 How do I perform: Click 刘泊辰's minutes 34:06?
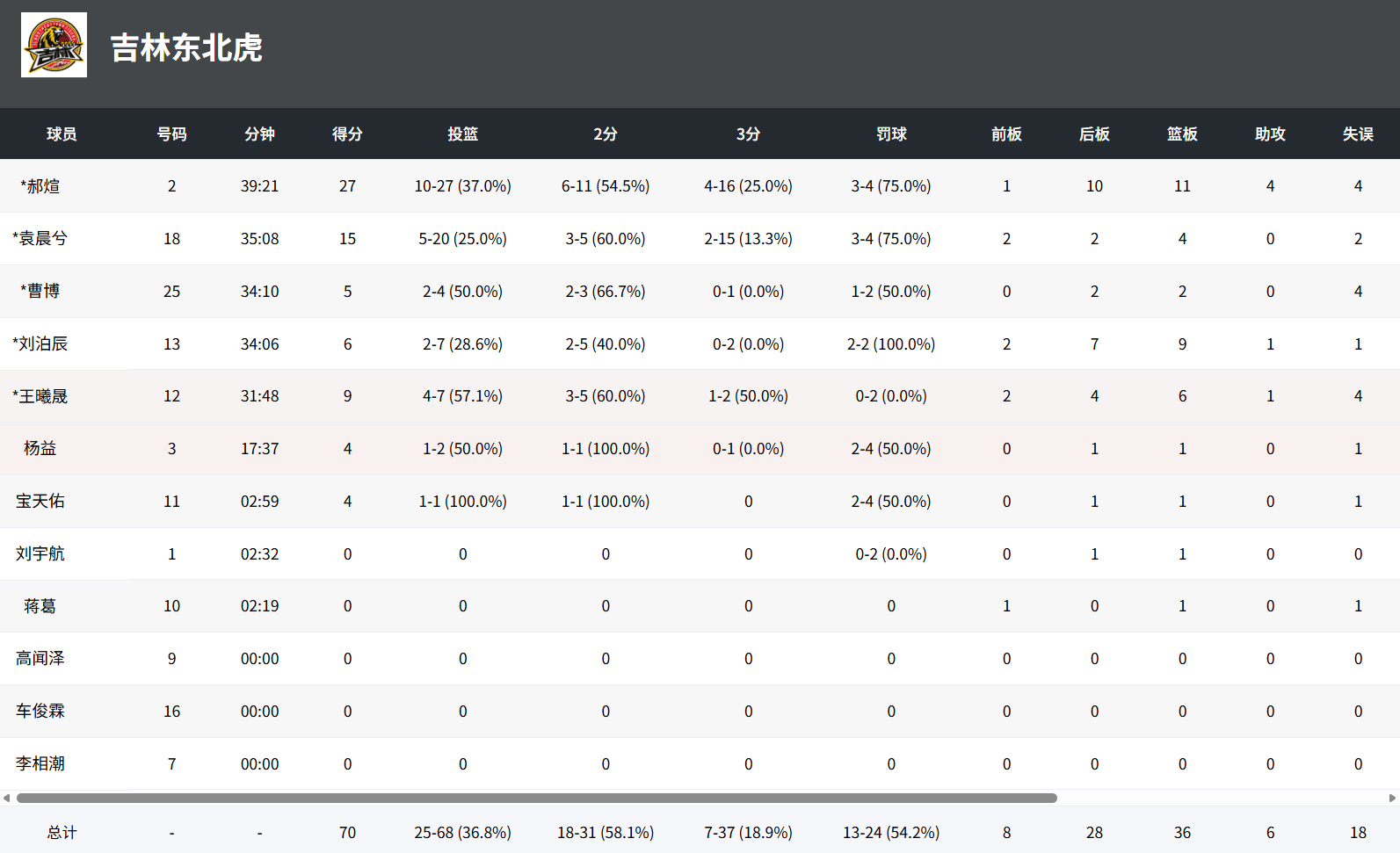[259, 344]
